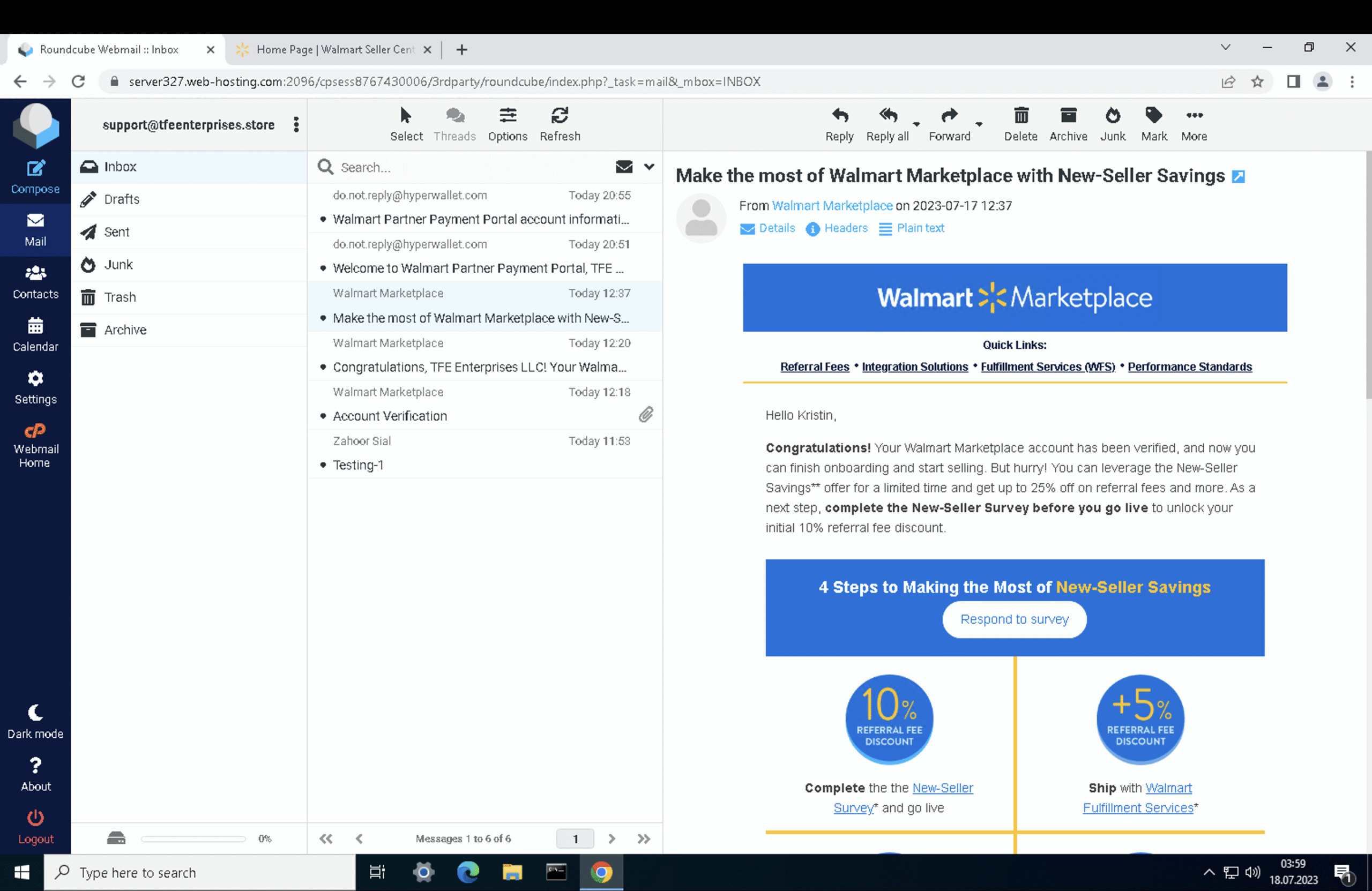
Task: Toggle the unread messages envelope filter
Action: pyautogui.click(x=624, y=167)
